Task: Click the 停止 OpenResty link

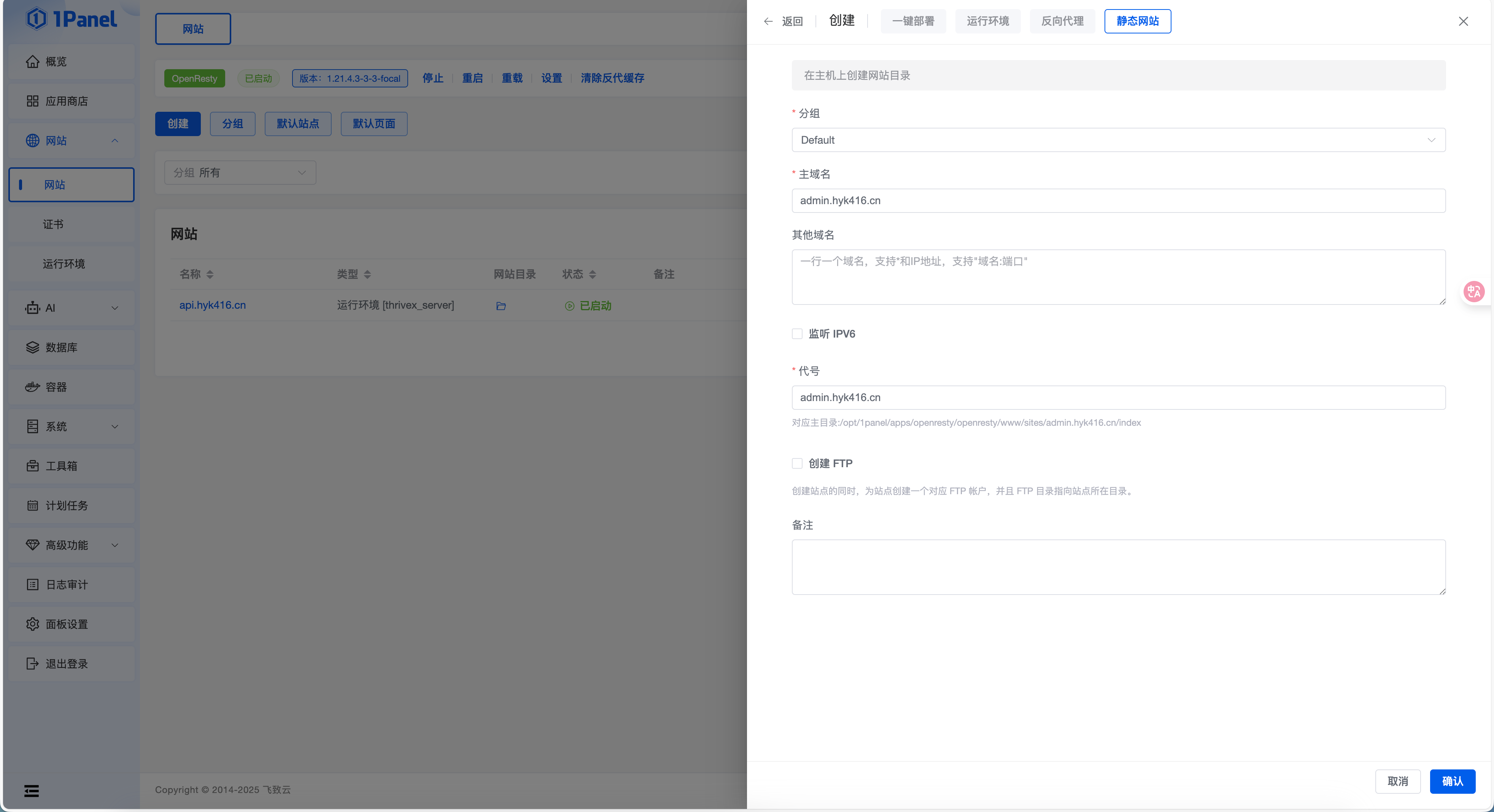Action: point(433,78)
